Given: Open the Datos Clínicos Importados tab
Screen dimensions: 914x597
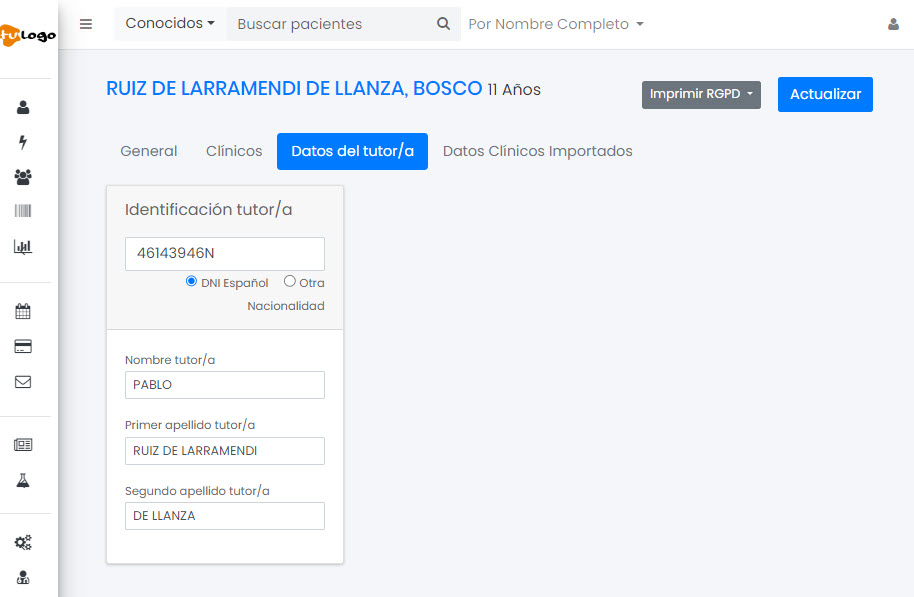Looking at the screenshot, I should tap(537, 151).
